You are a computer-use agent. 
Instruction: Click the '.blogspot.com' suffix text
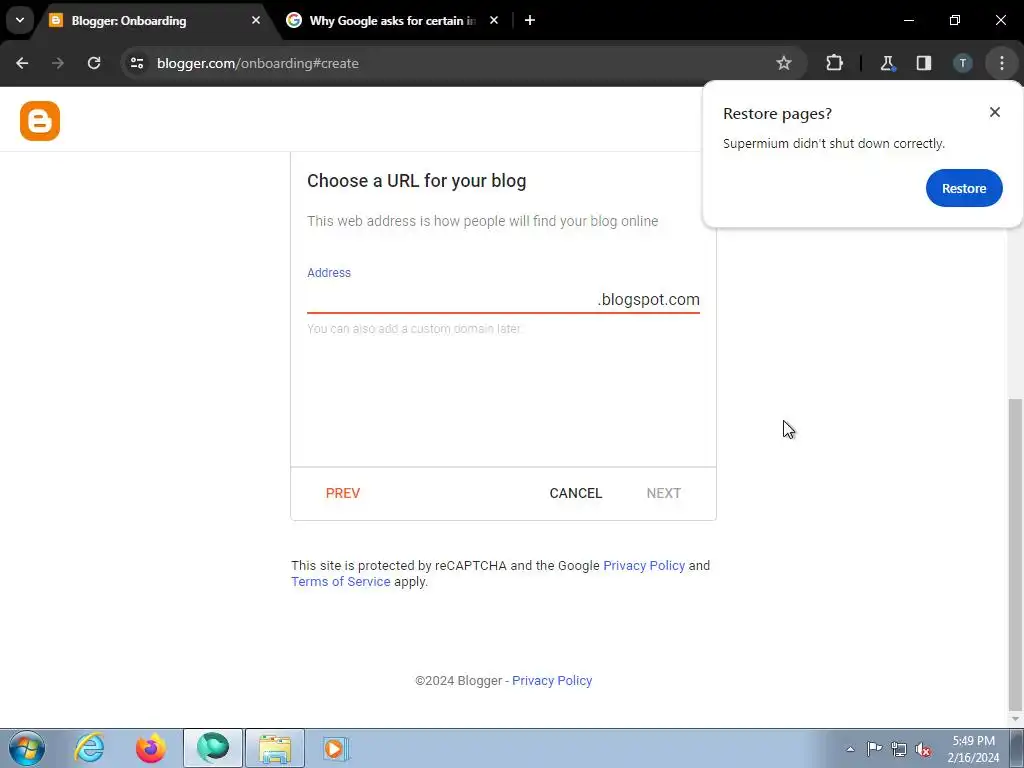648,299
